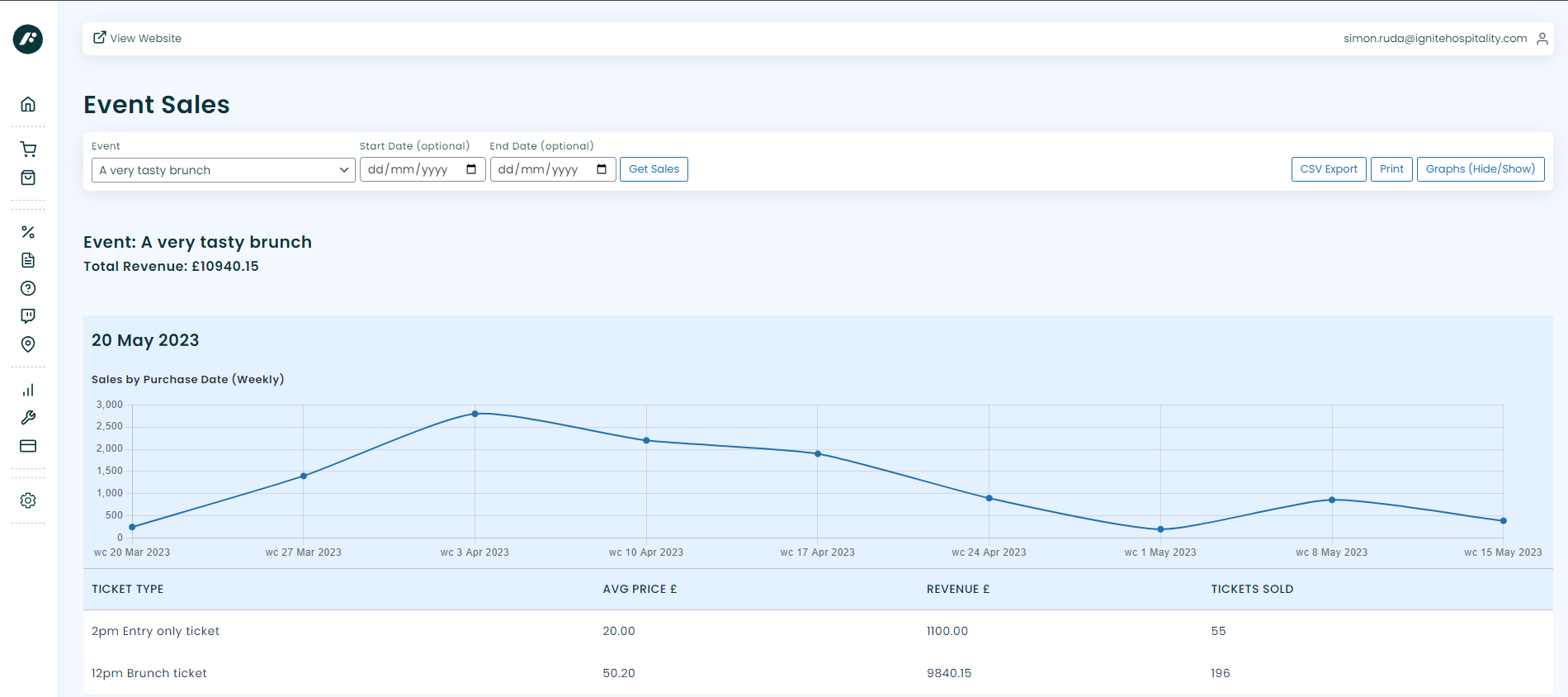
Task: Expand the Event dropdown selector
Action: pyautogui.click(x=223, y=170)
